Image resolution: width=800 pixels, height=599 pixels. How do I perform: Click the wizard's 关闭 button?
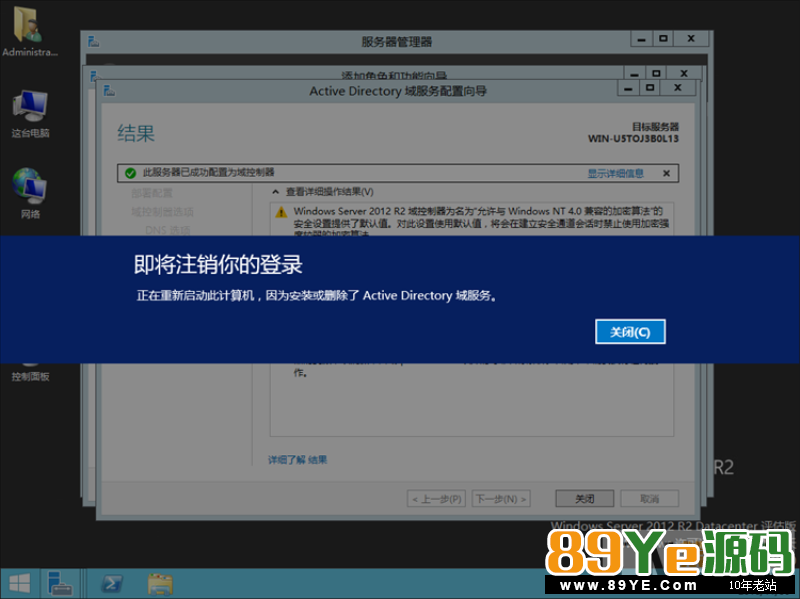click(585, 498)
